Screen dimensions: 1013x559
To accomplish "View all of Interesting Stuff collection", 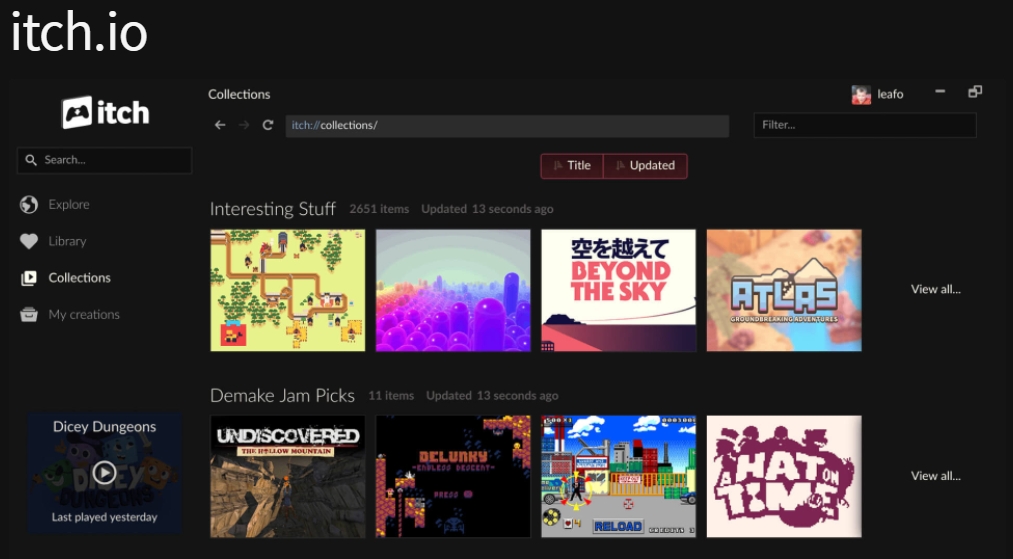I will coord(935,289).
